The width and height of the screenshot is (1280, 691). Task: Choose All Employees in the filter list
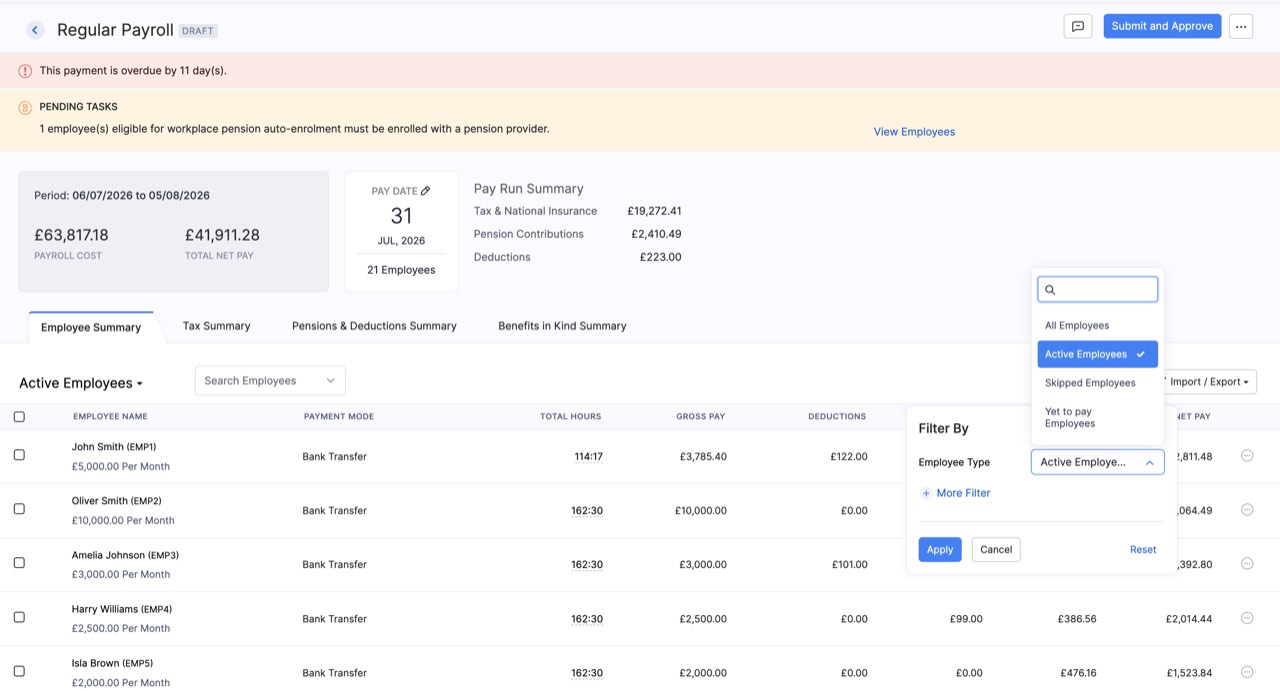coord(1097,325)
